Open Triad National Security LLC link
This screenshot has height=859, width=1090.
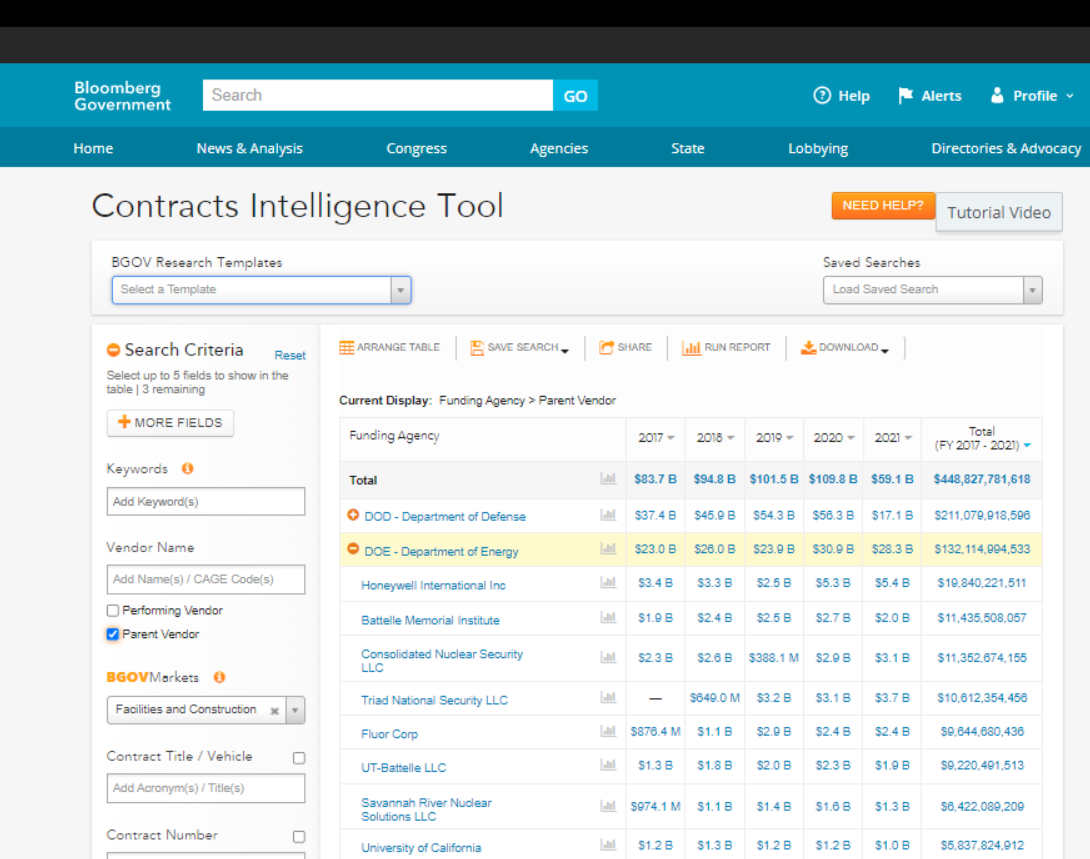tap(434, 700)
